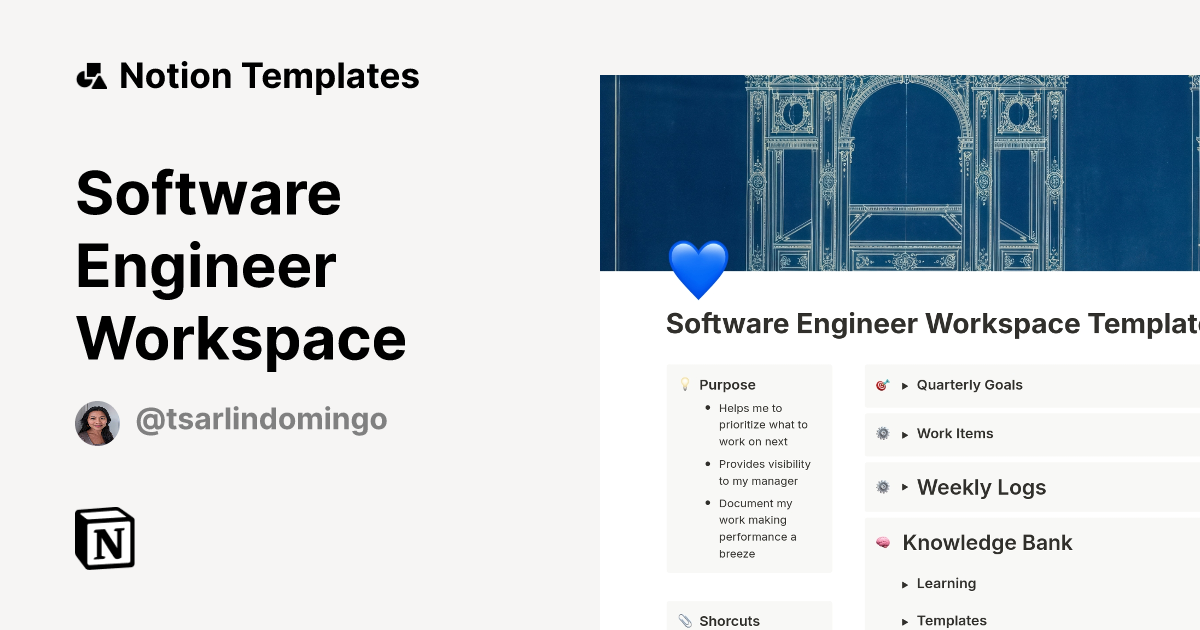Open the @tsarlindomingo profile link
Viewport: 1200px width, 630px height.
pos(261,419)
